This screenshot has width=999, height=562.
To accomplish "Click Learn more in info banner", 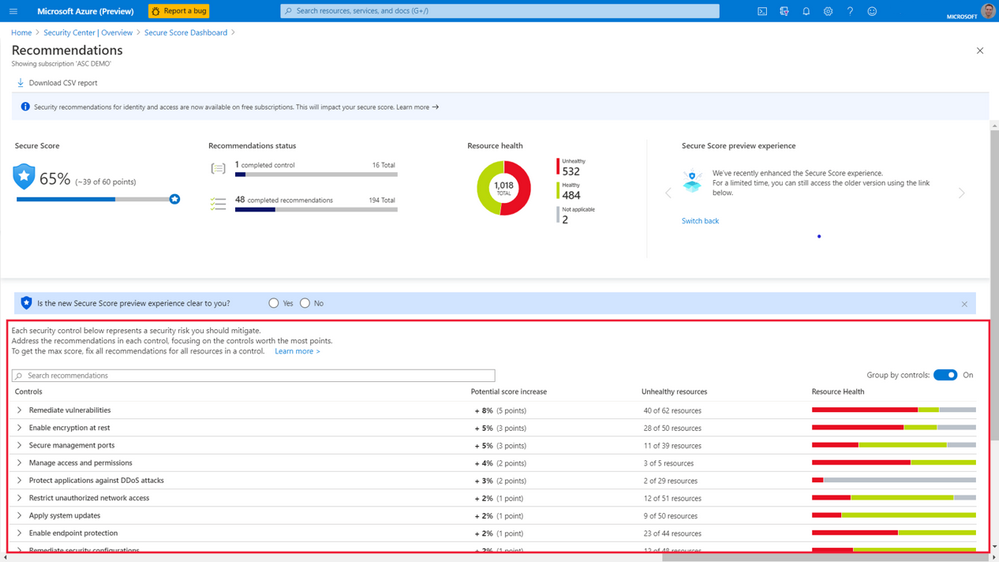I will pyautogui.click(x=417, y=107).
